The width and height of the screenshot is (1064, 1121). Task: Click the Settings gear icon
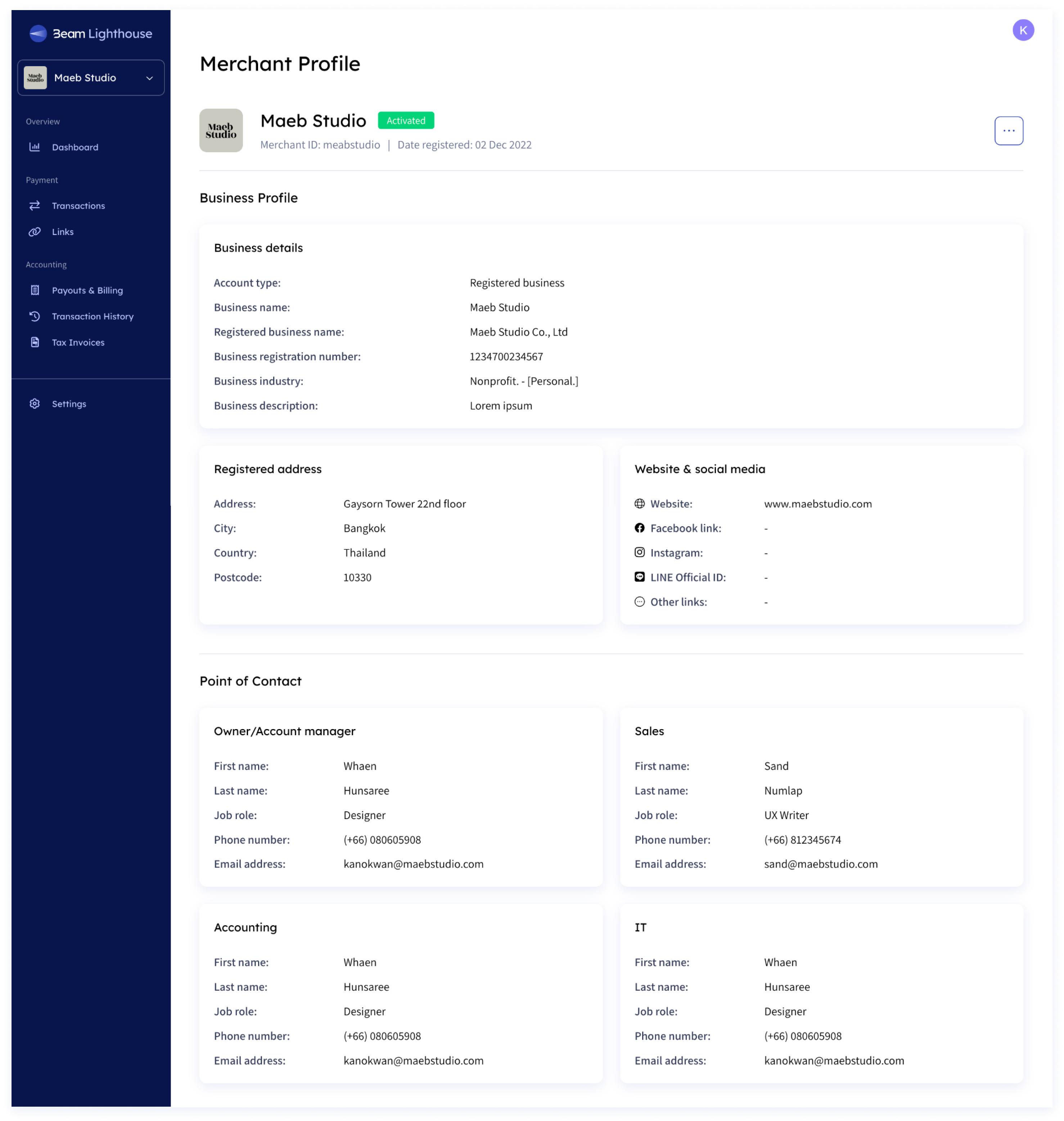pos(35,403)
